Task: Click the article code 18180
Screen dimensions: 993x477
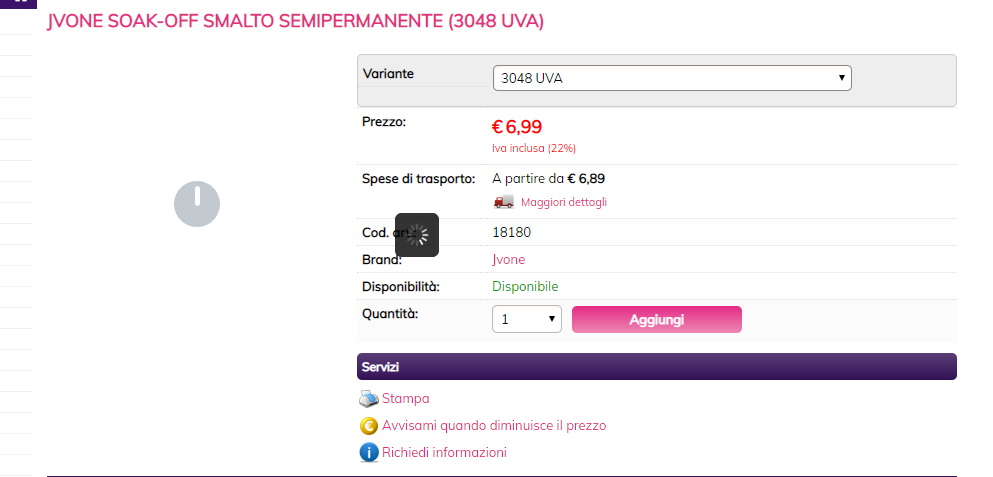Action: tap(512, 232)
